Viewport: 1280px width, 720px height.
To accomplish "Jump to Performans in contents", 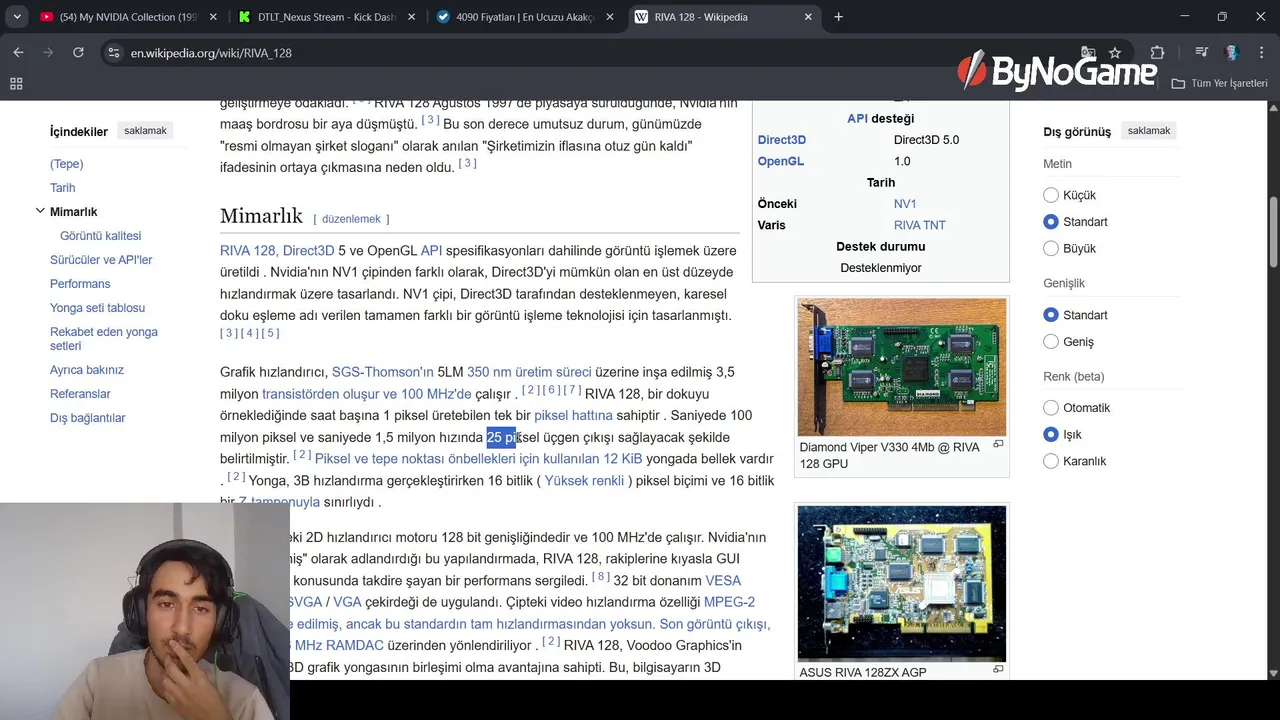I will [80, 284].
